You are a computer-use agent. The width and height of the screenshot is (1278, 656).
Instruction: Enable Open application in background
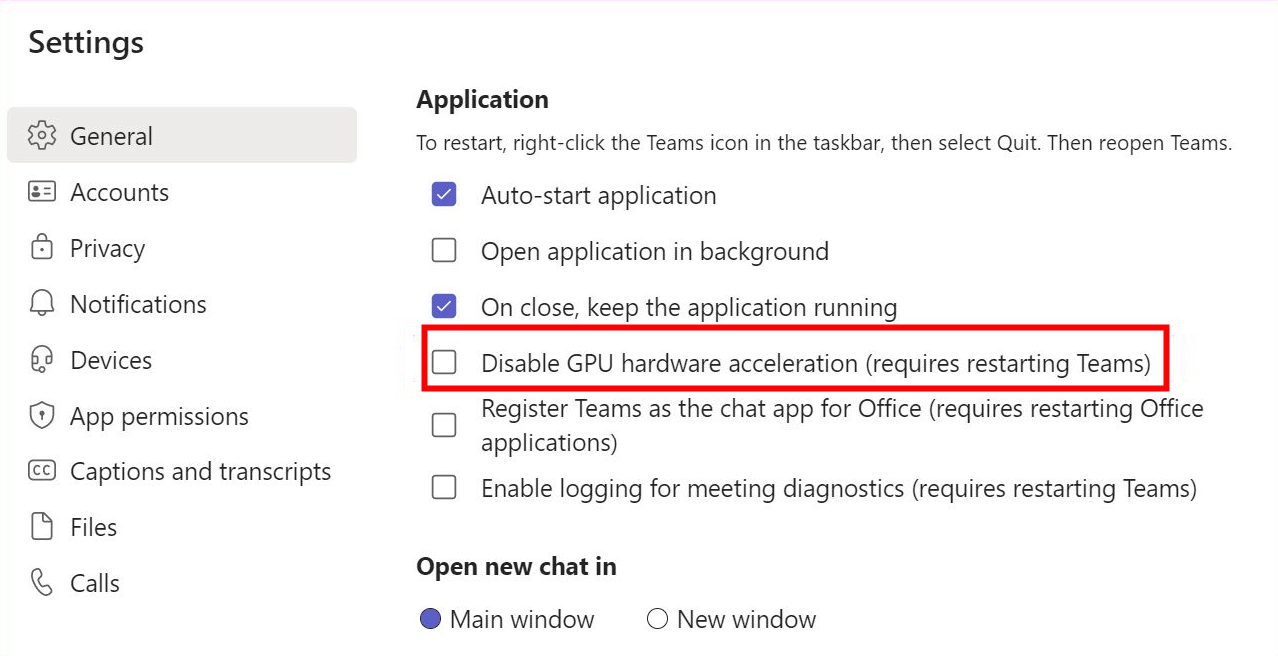pos(444,251)
